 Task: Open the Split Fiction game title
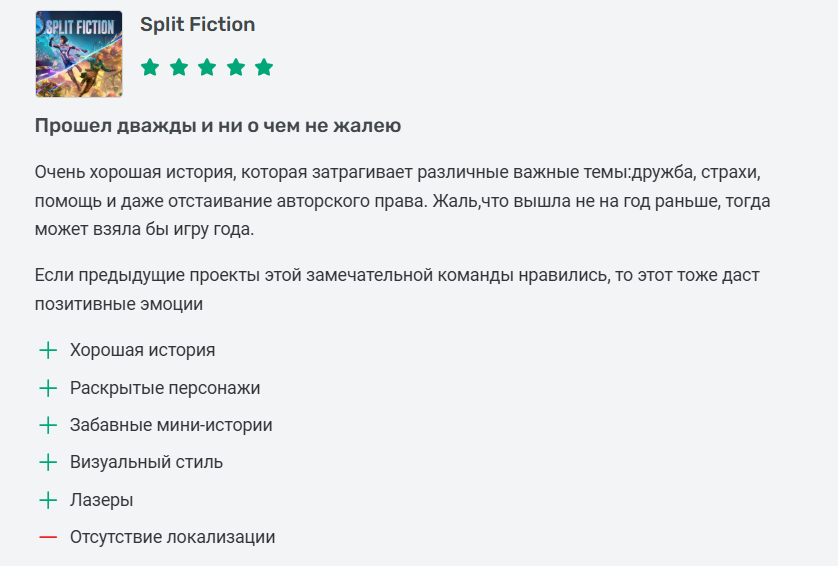(197, 25)
